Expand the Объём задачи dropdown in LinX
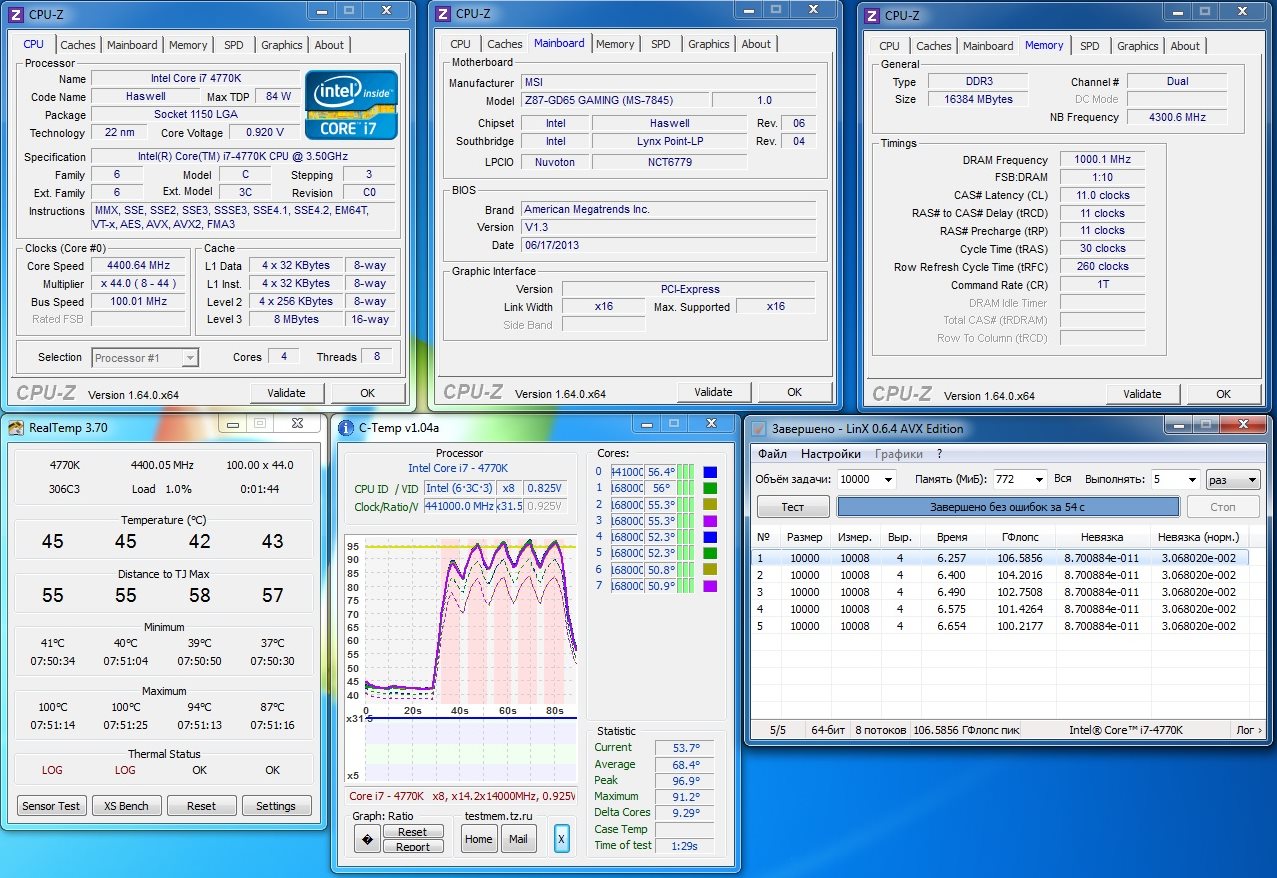Screen dimensions: 1277x878 point(887,479)
